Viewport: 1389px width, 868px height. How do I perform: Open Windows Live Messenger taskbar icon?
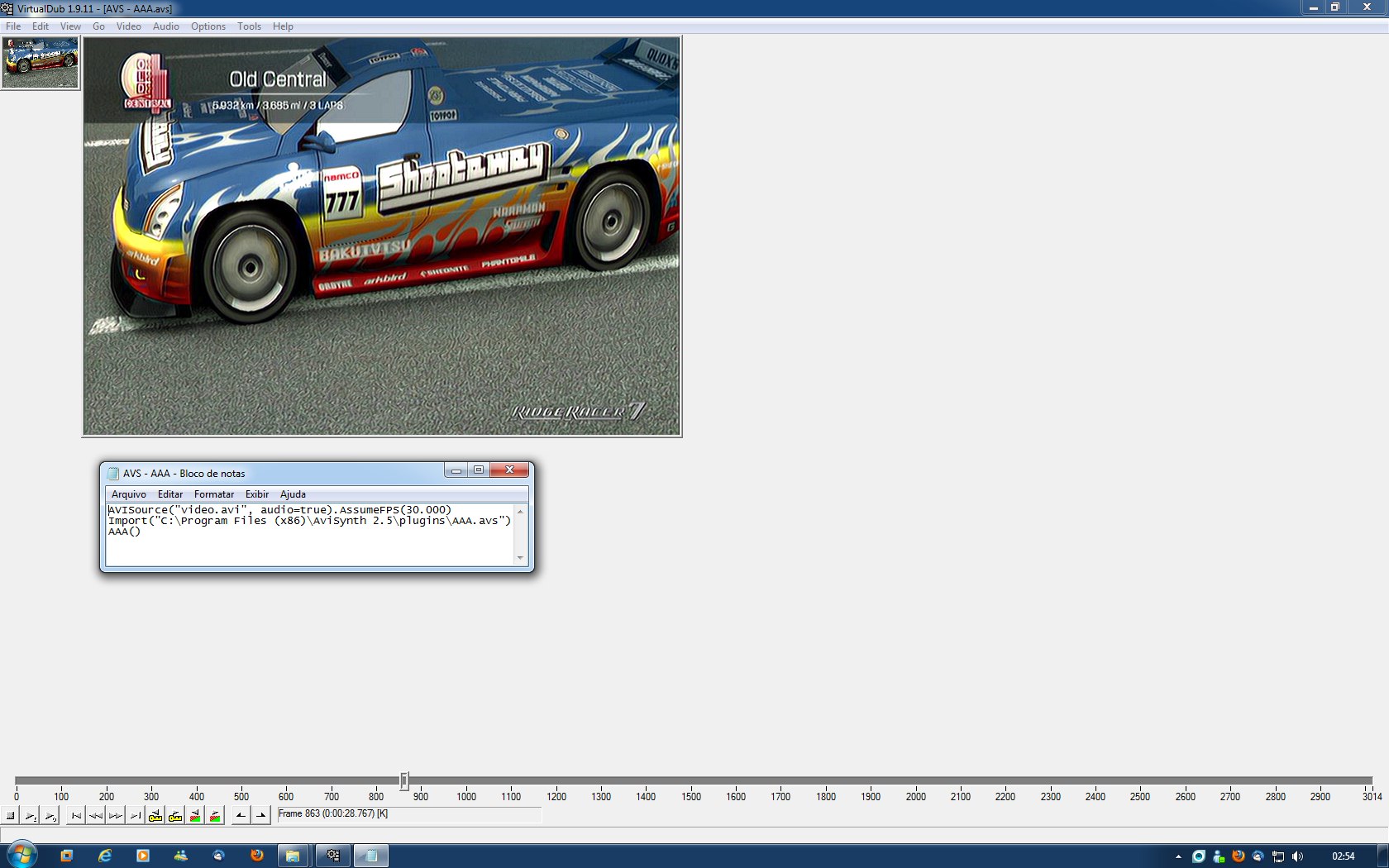coord(181,856)
